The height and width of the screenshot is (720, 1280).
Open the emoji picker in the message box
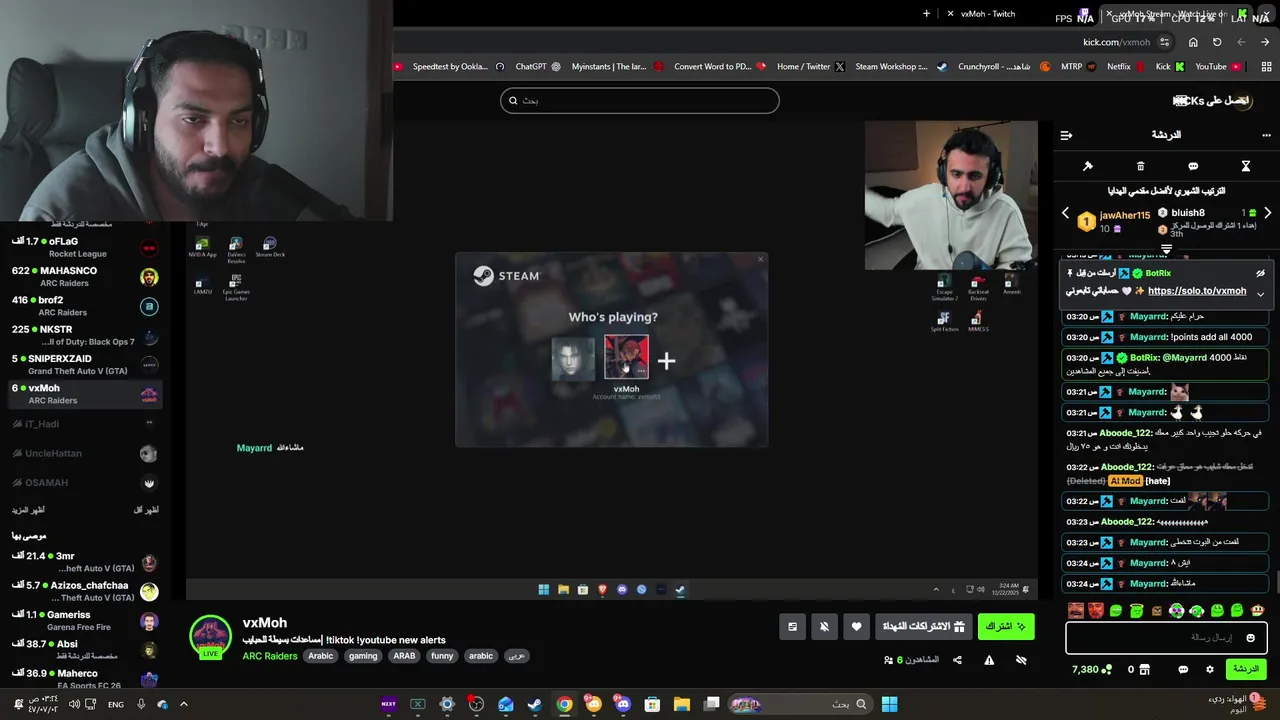click(1250, 638)
